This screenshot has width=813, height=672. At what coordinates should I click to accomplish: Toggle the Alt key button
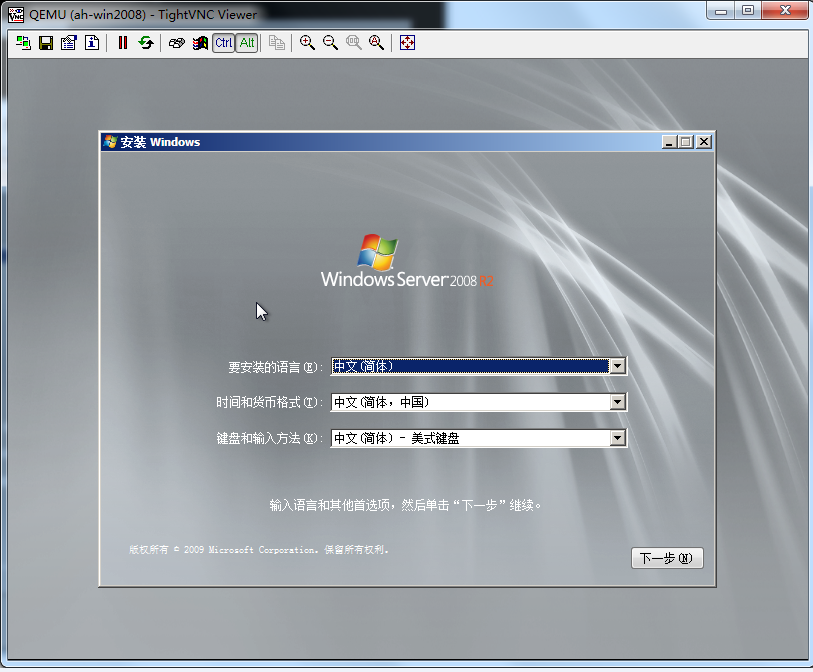(247, 43)
